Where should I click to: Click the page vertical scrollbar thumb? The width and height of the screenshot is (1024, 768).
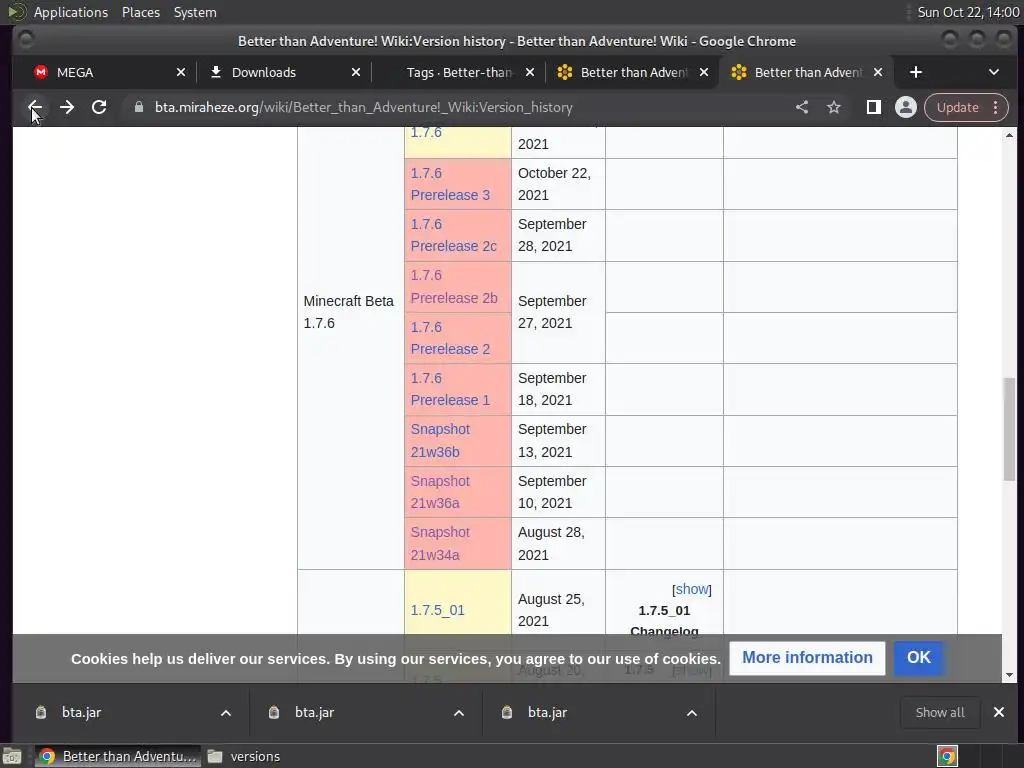pyautogui.click(x=1009, y=429)
